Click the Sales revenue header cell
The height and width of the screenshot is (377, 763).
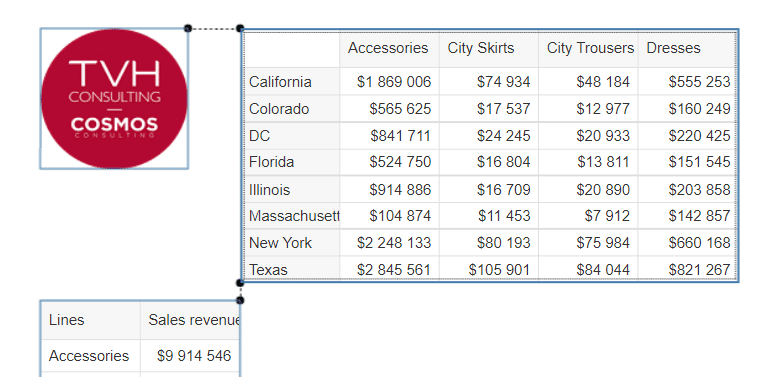(190, 320)
